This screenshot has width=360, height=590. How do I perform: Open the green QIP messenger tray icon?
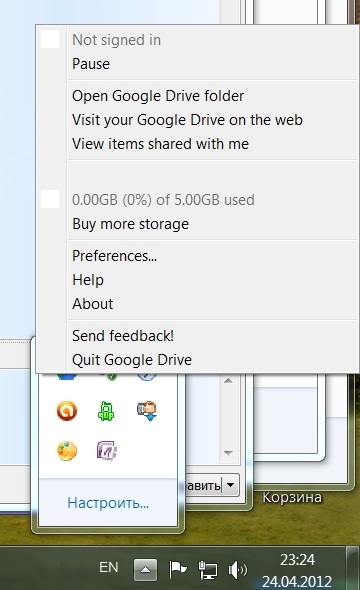click(106, 411)
